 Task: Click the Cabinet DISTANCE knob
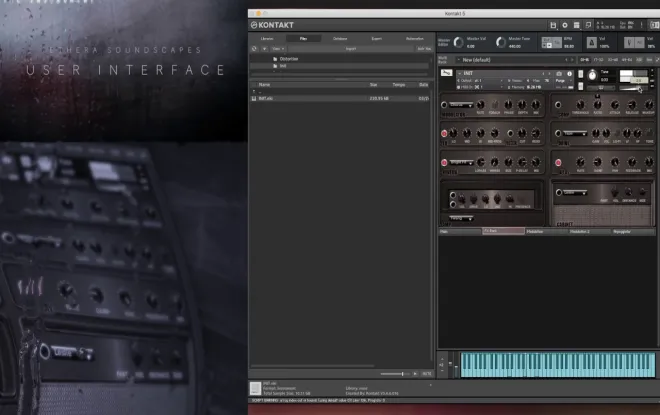tap(628, 192)
